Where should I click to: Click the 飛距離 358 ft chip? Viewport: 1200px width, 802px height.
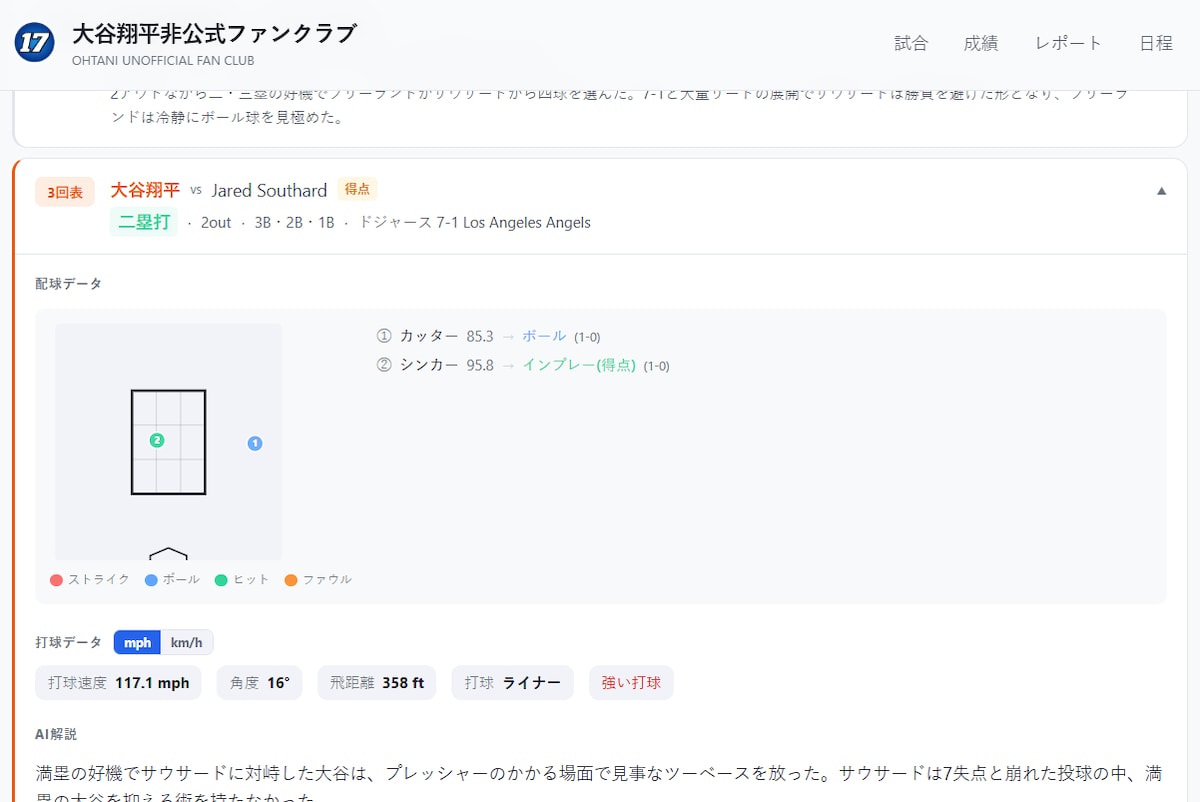coord(377,683)
